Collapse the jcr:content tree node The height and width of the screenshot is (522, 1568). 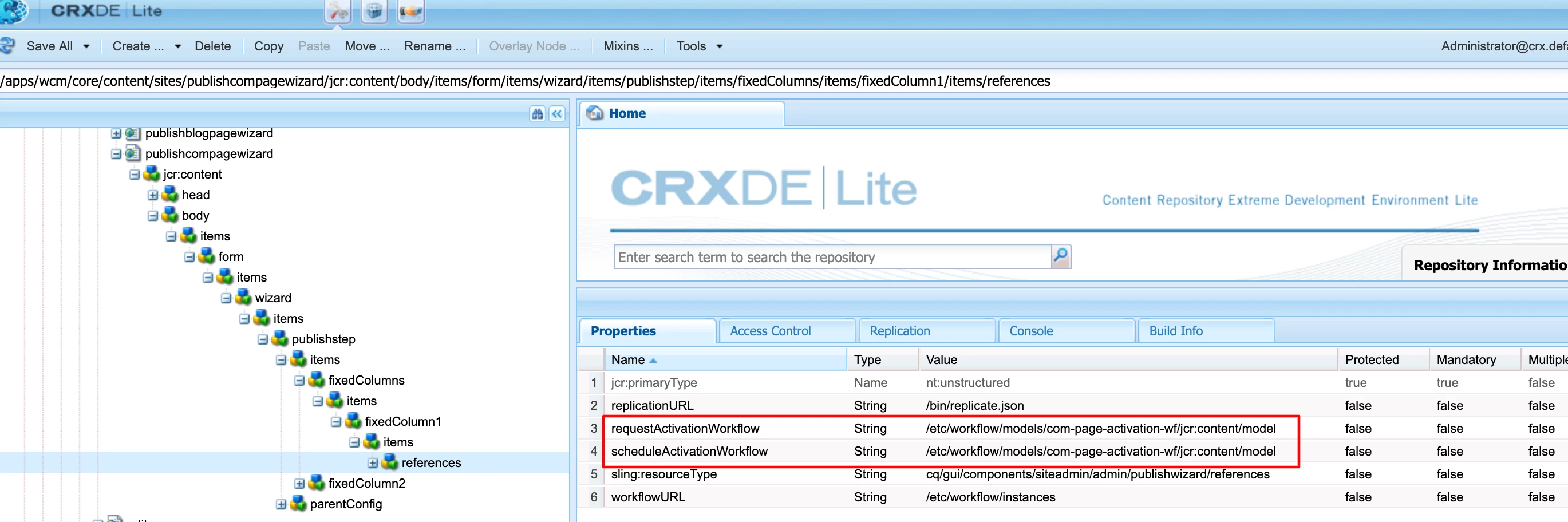[135, 175]
